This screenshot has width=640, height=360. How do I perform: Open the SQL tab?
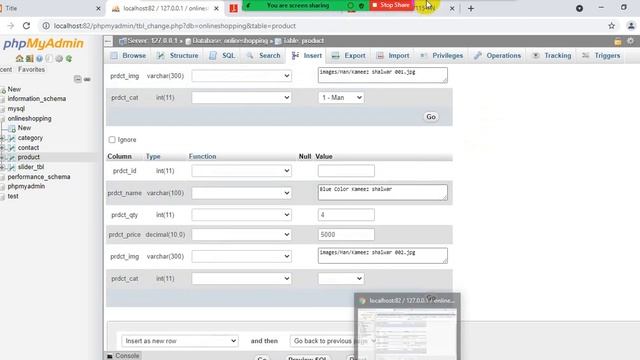[222, 56]
